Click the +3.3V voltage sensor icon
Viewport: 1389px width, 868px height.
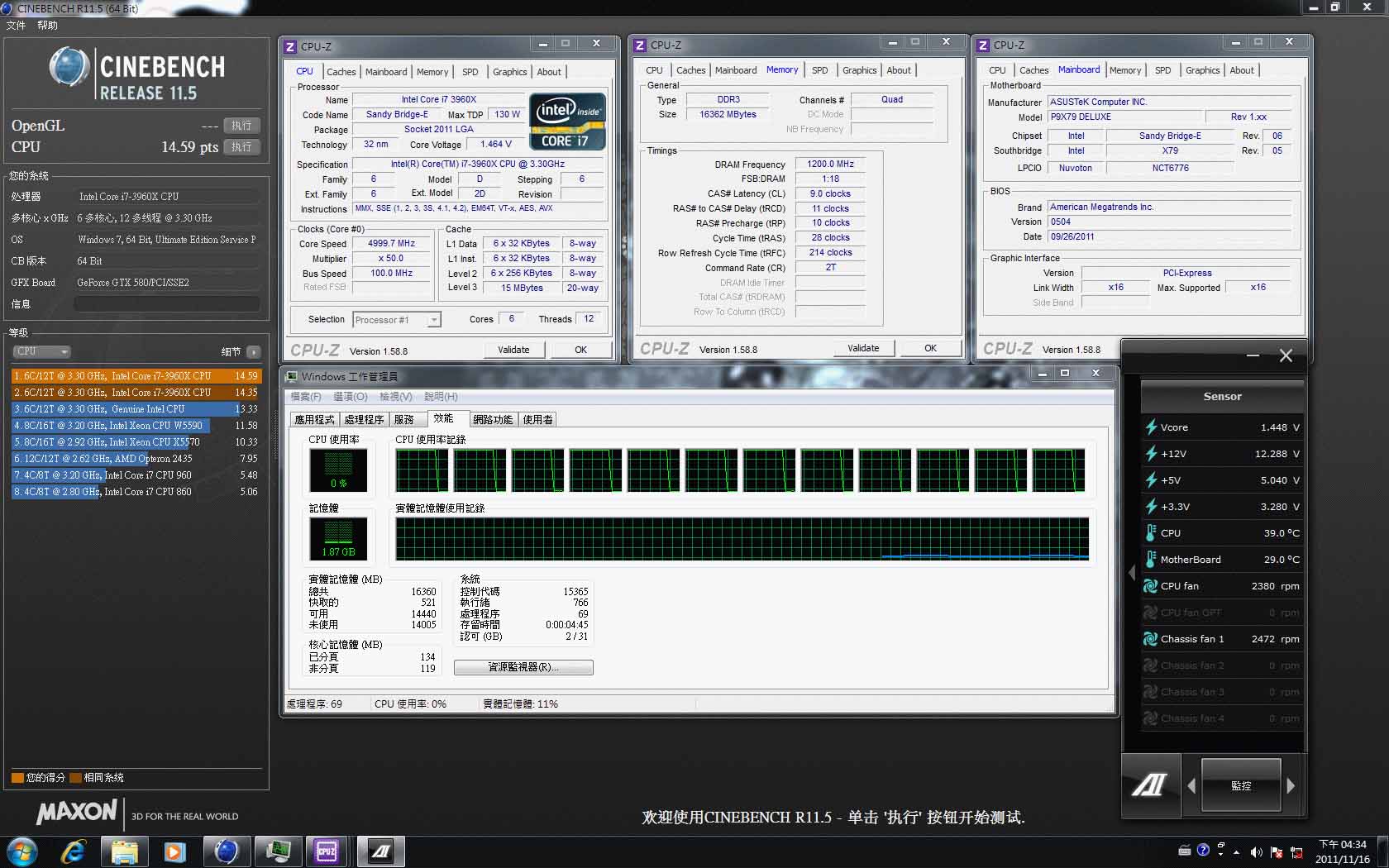1150,507
